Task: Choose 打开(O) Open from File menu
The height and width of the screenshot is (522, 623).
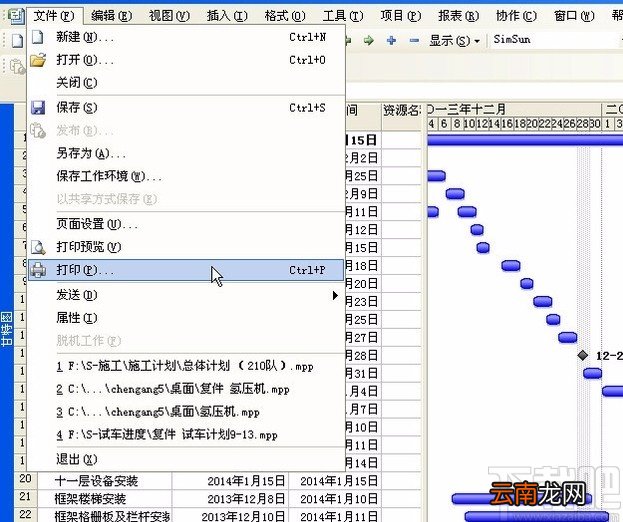Action: coord(186,60)
